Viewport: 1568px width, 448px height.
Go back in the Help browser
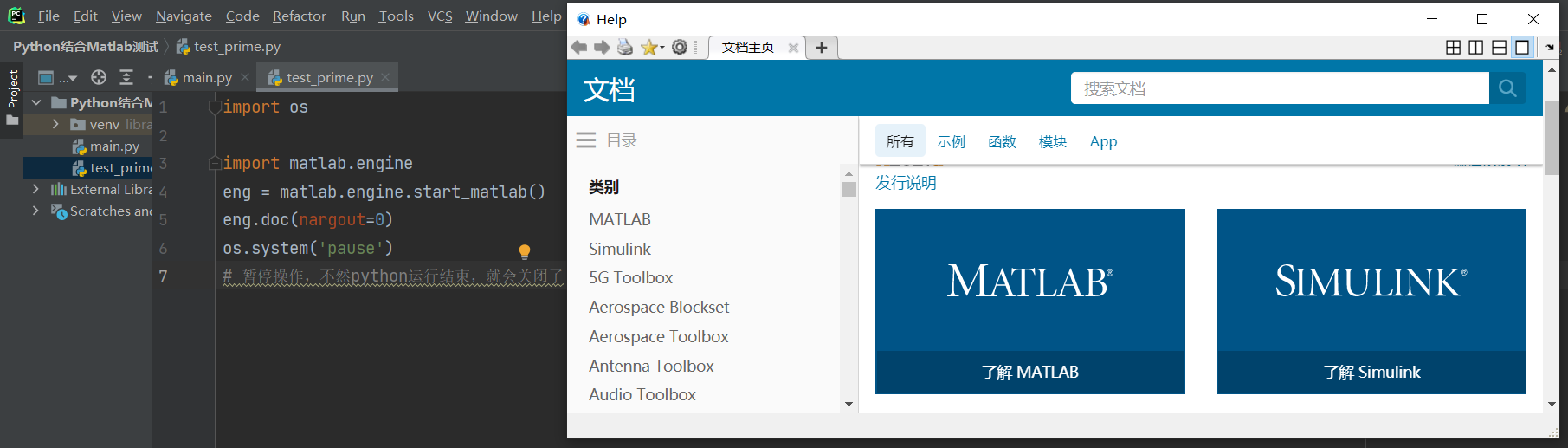pyautogui.click(x=578, y=48)
